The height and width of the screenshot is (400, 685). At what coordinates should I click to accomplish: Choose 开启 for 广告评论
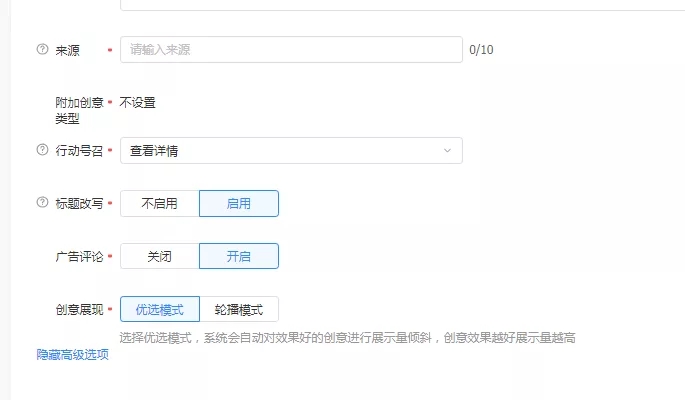pos(239,256)
